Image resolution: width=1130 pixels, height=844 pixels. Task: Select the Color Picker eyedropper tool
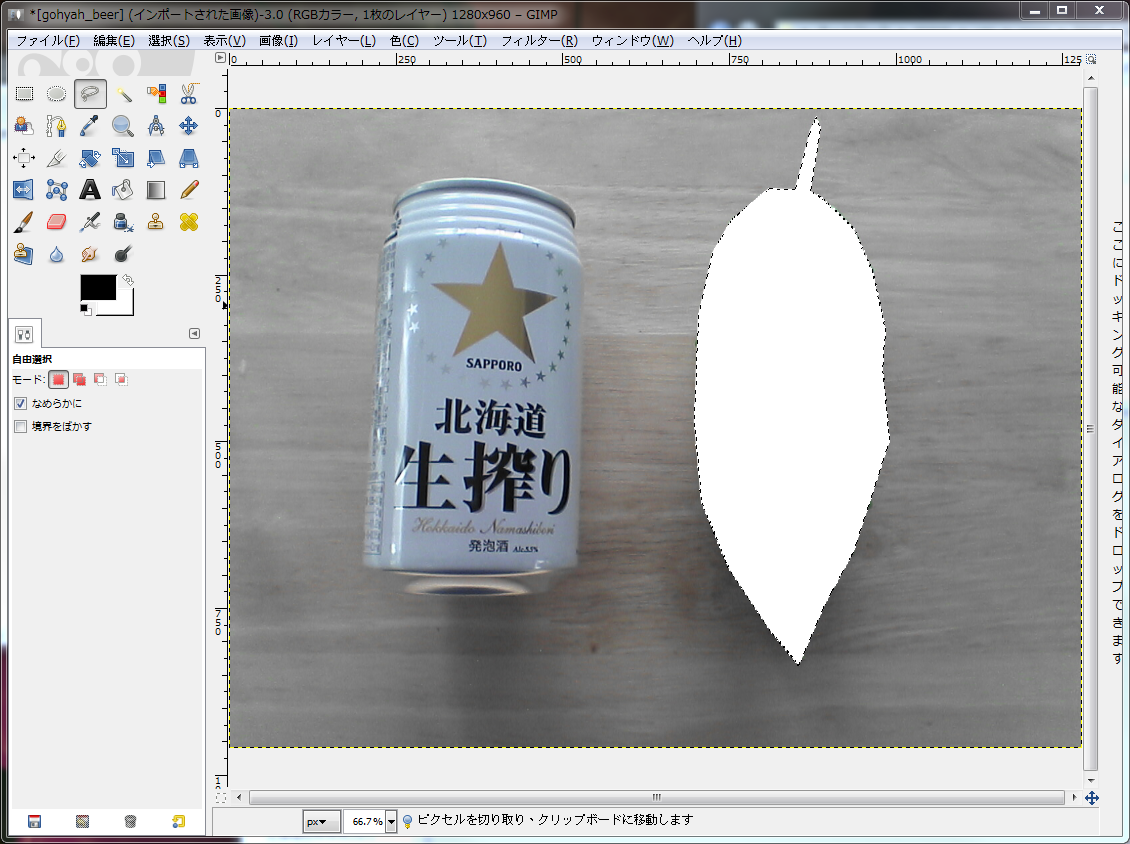coord(90,126)
